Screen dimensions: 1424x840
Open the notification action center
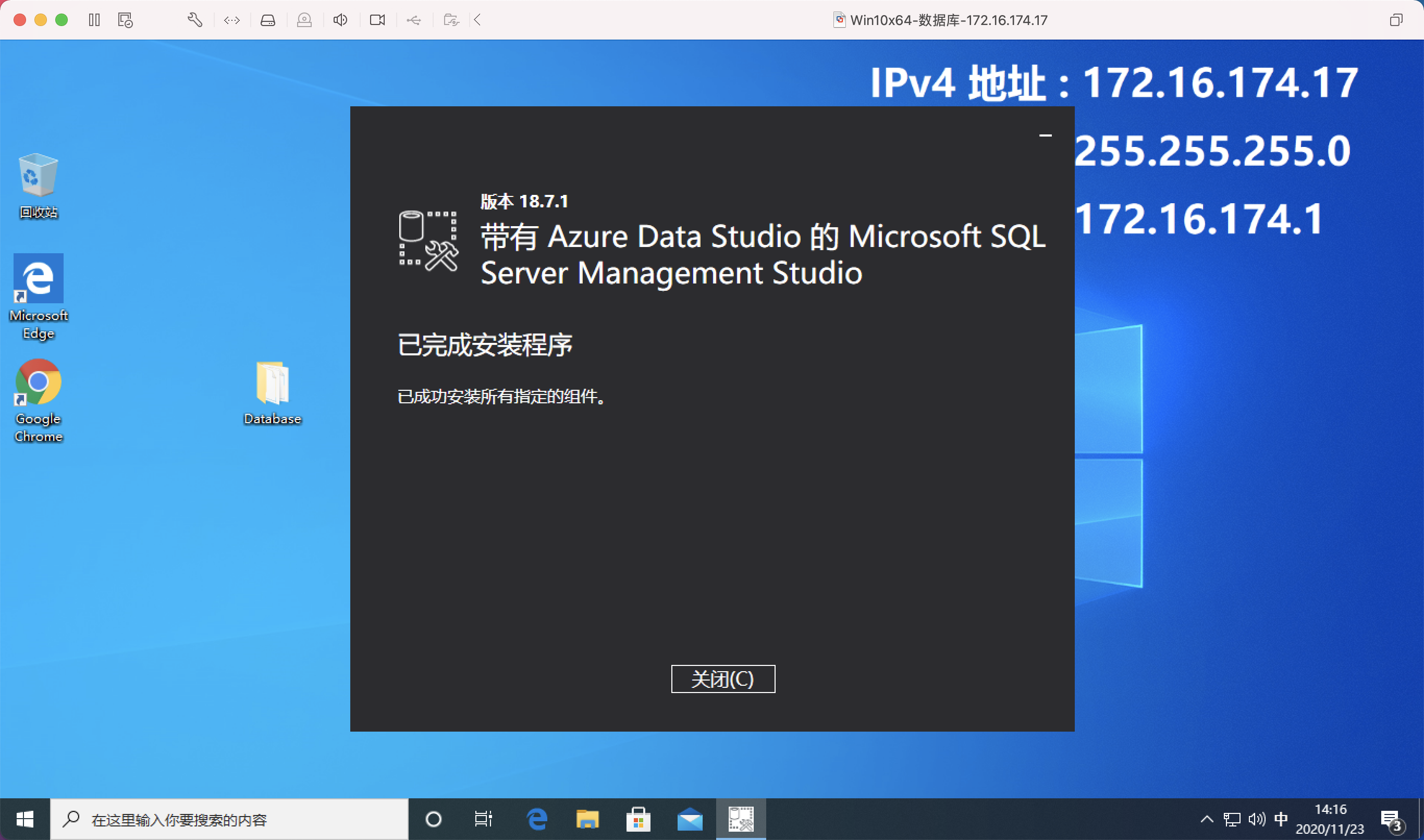point(1391,819)
